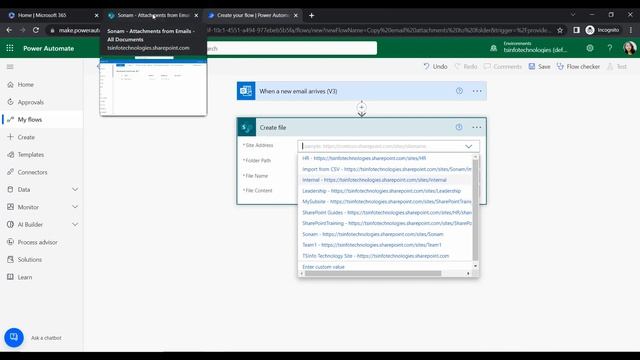Select the Import from CSV site

tap(387, 169)
